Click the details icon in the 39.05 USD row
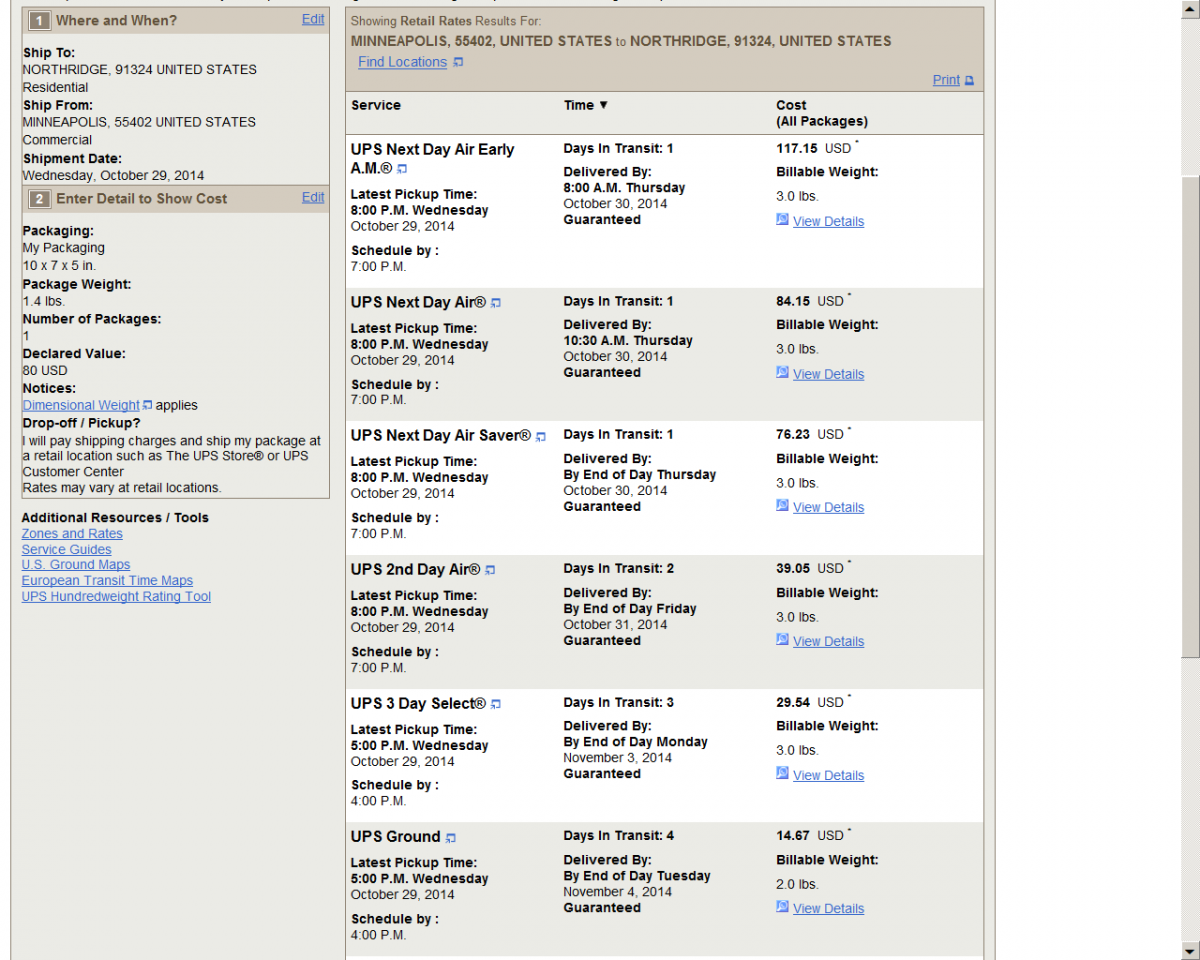 [x=783, y=640]
